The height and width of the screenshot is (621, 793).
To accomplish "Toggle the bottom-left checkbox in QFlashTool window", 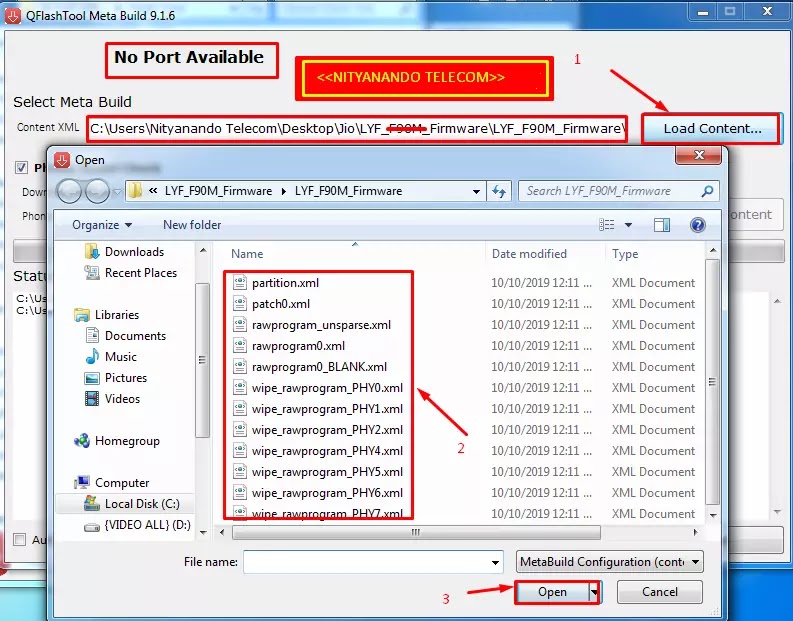I will point(20,540).
